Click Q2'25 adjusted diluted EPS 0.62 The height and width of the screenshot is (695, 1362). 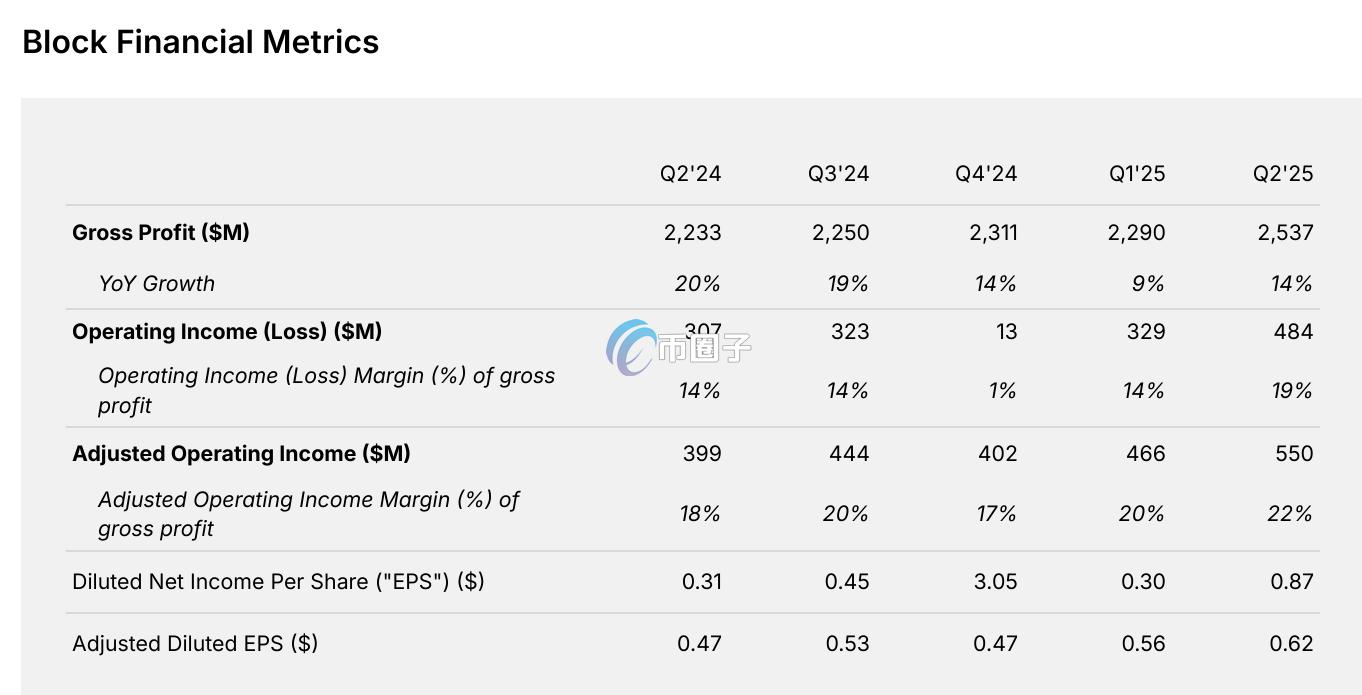coord(1291,643)
